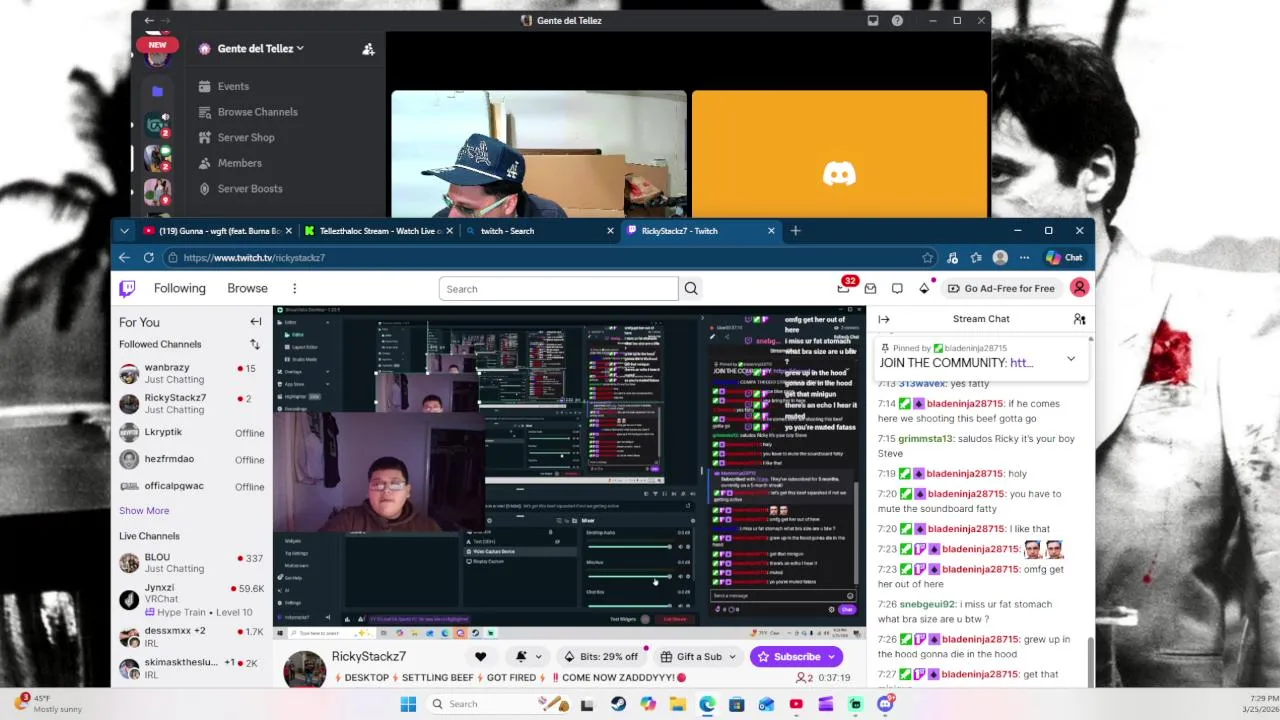Click Discord invite people icon
The image size is (1280, 720).
[x=368, y=49]
